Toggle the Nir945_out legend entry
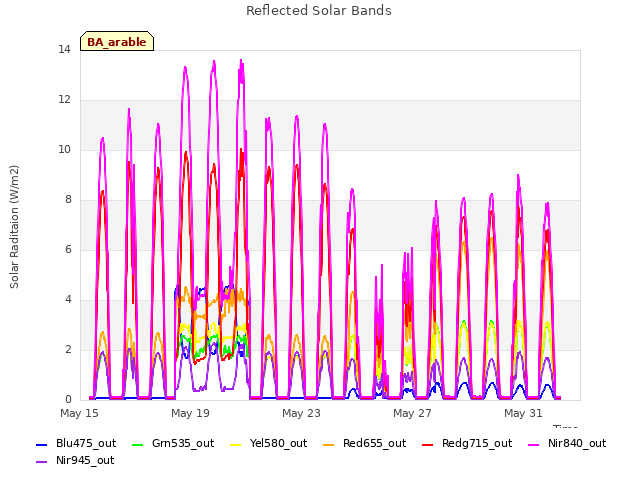 pyautogui.click(x=75, y=461)
